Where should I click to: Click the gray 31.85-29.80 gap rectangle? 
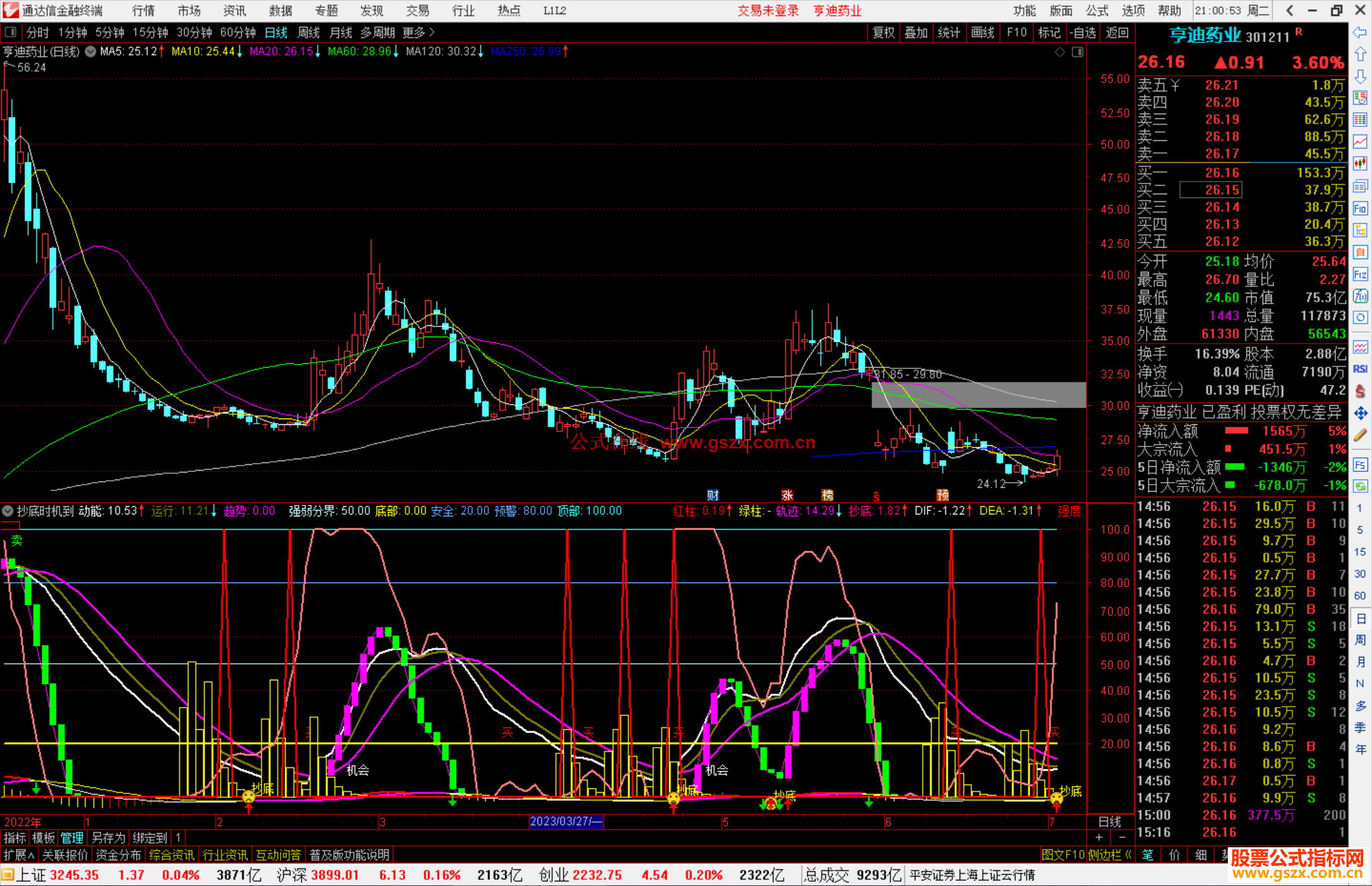pos(978,394)
